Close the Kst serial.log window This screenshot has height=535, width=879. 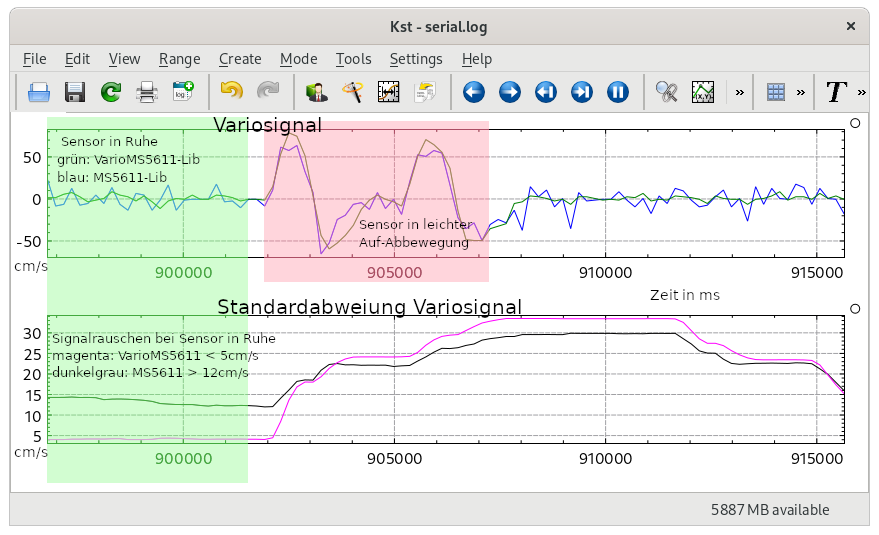click(850, 26)
